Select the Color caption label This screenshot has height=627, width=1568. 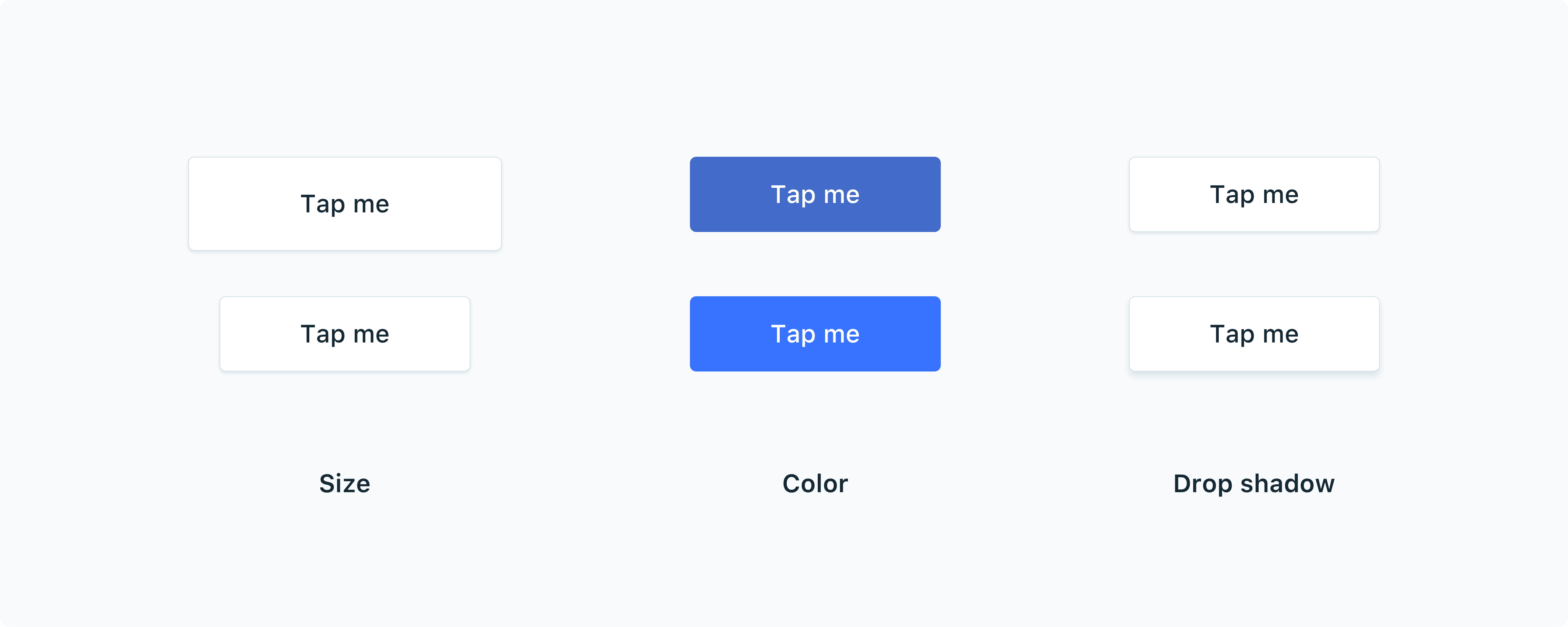[x=815, y=483]
